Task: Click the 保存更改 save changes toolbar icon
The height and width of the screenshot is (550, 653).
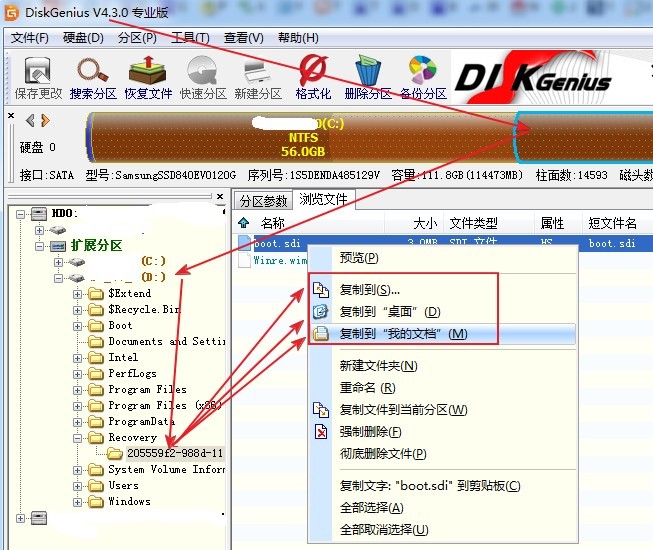Action: [38, 78]
